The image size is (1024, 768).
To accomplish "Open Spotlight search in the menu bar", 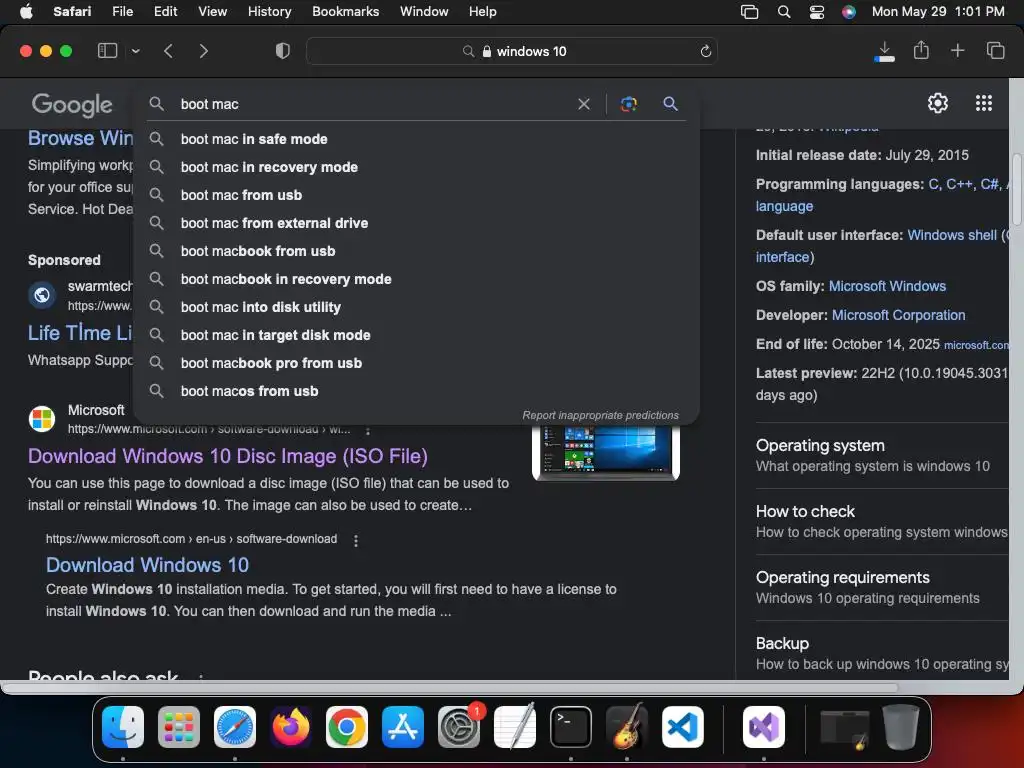I will tap(784, 12).
